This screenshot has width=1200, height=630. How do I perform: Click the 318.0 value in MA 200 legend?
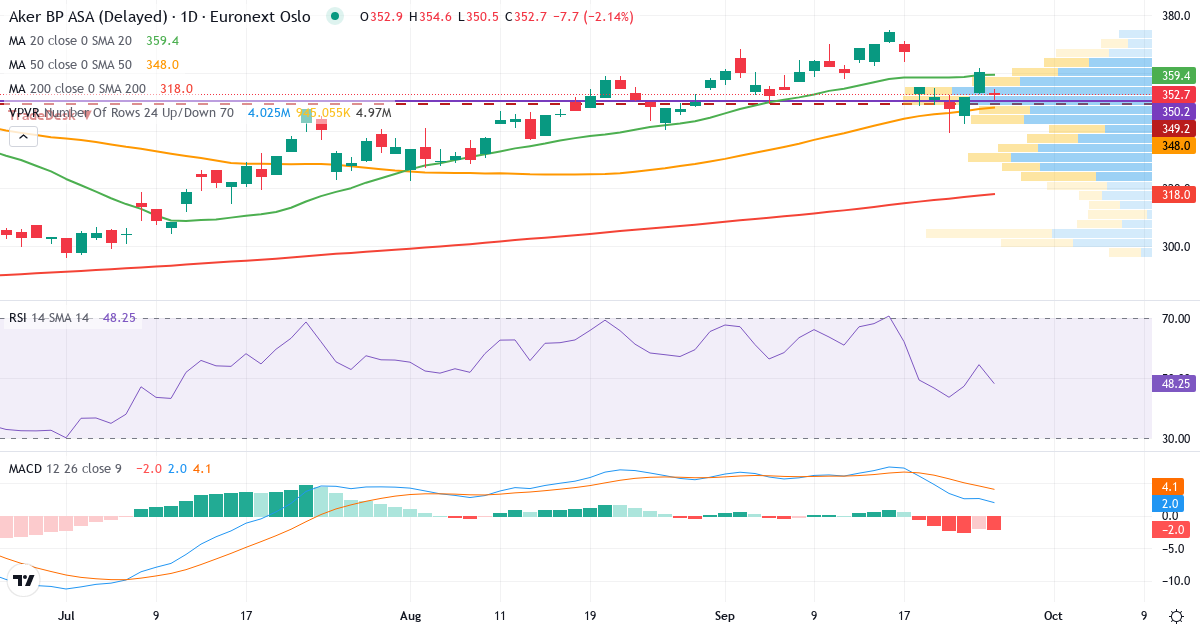tap(176, 89)
